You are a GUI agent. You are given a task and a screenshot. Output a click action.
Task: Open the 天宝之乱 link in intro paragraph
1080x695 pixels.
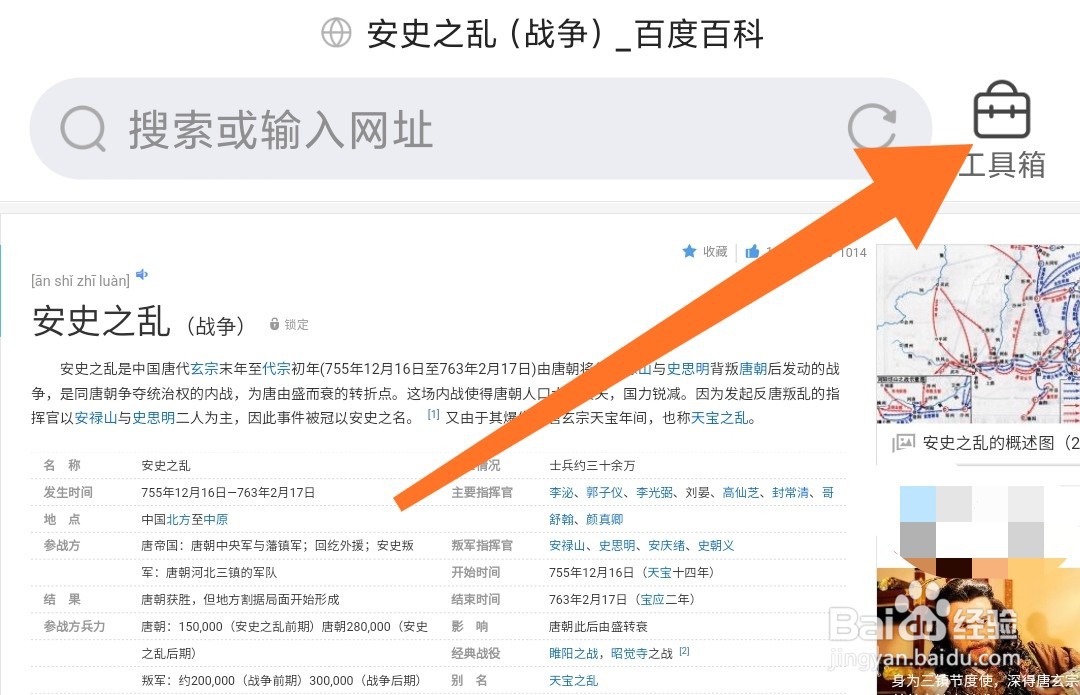718,417
